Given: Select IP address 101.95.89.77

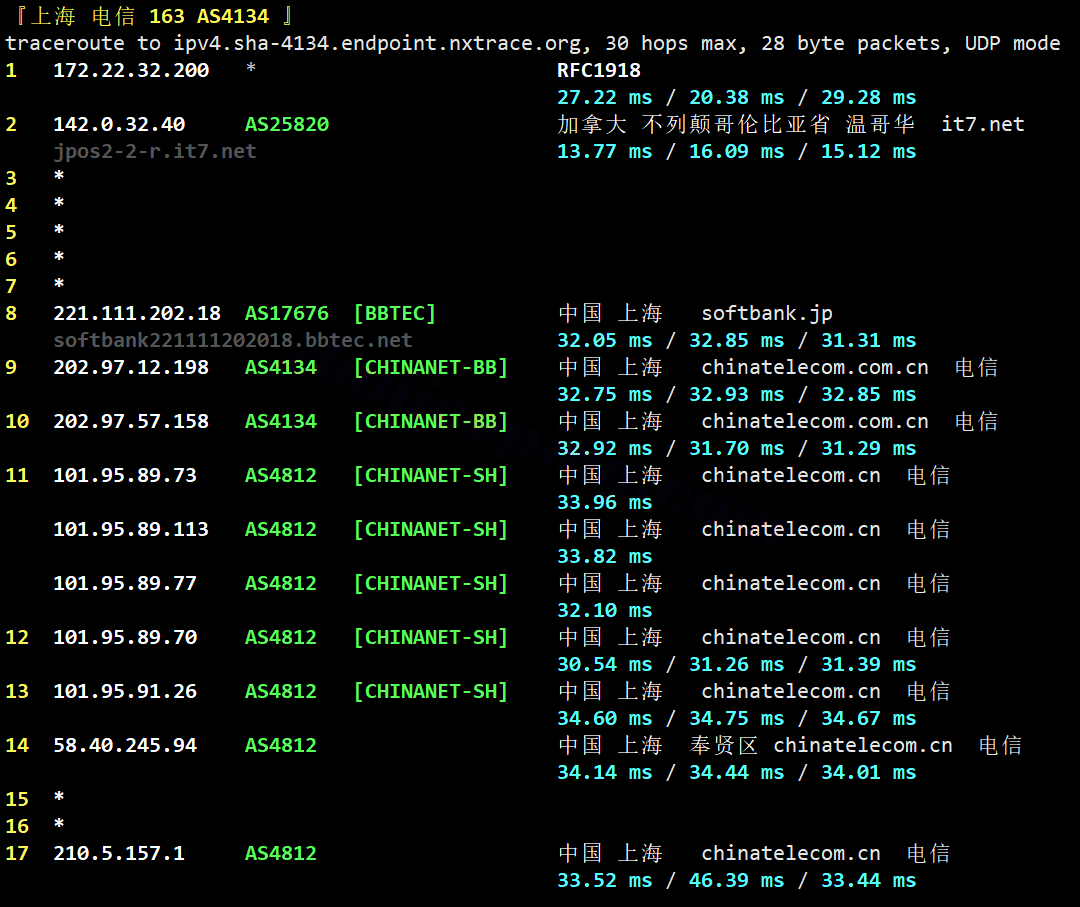Looking at the screenshot, I should click(125, 583).
